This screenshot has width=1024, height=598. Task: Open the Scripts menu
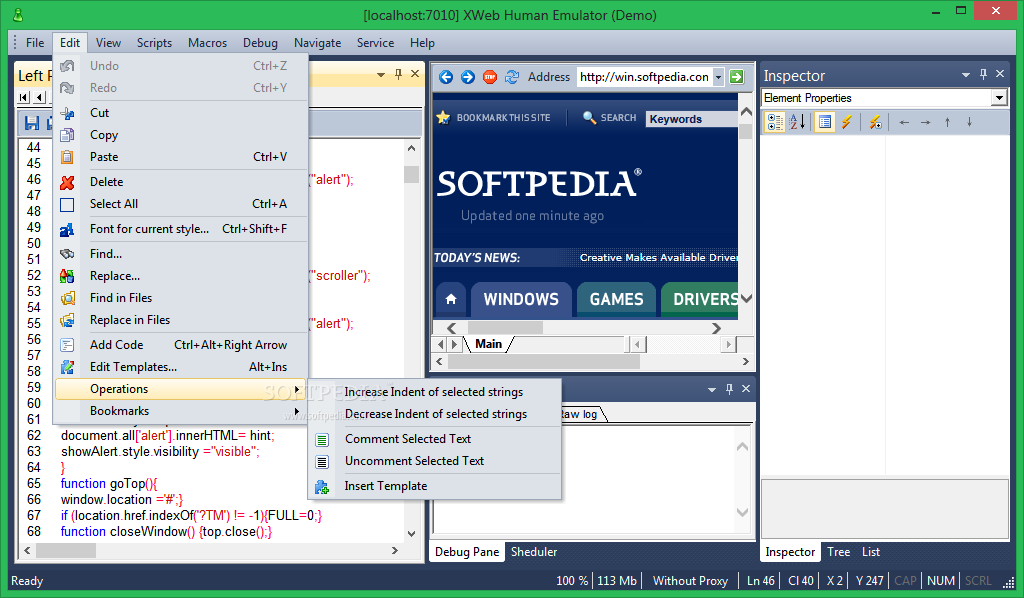tap(154, 42)
